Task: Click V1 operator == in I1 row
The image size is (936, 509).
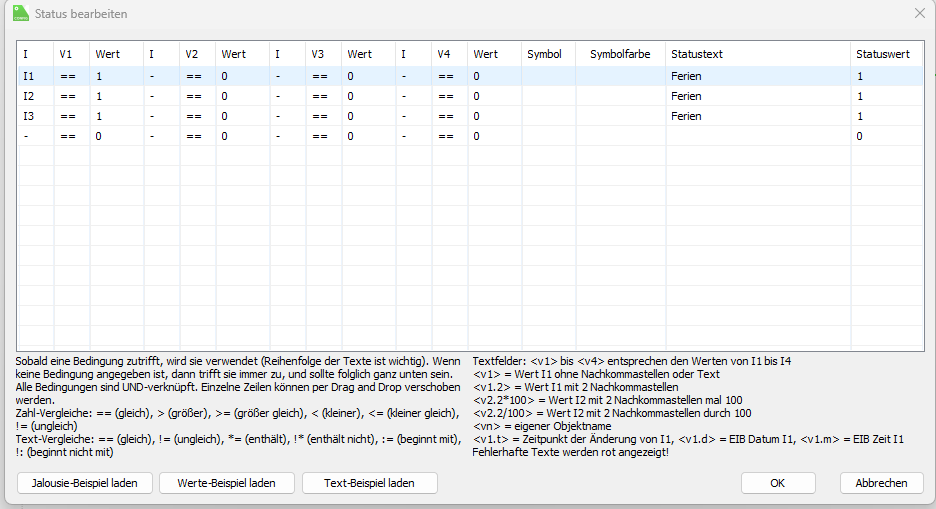Action: click(x=72, y=76)
